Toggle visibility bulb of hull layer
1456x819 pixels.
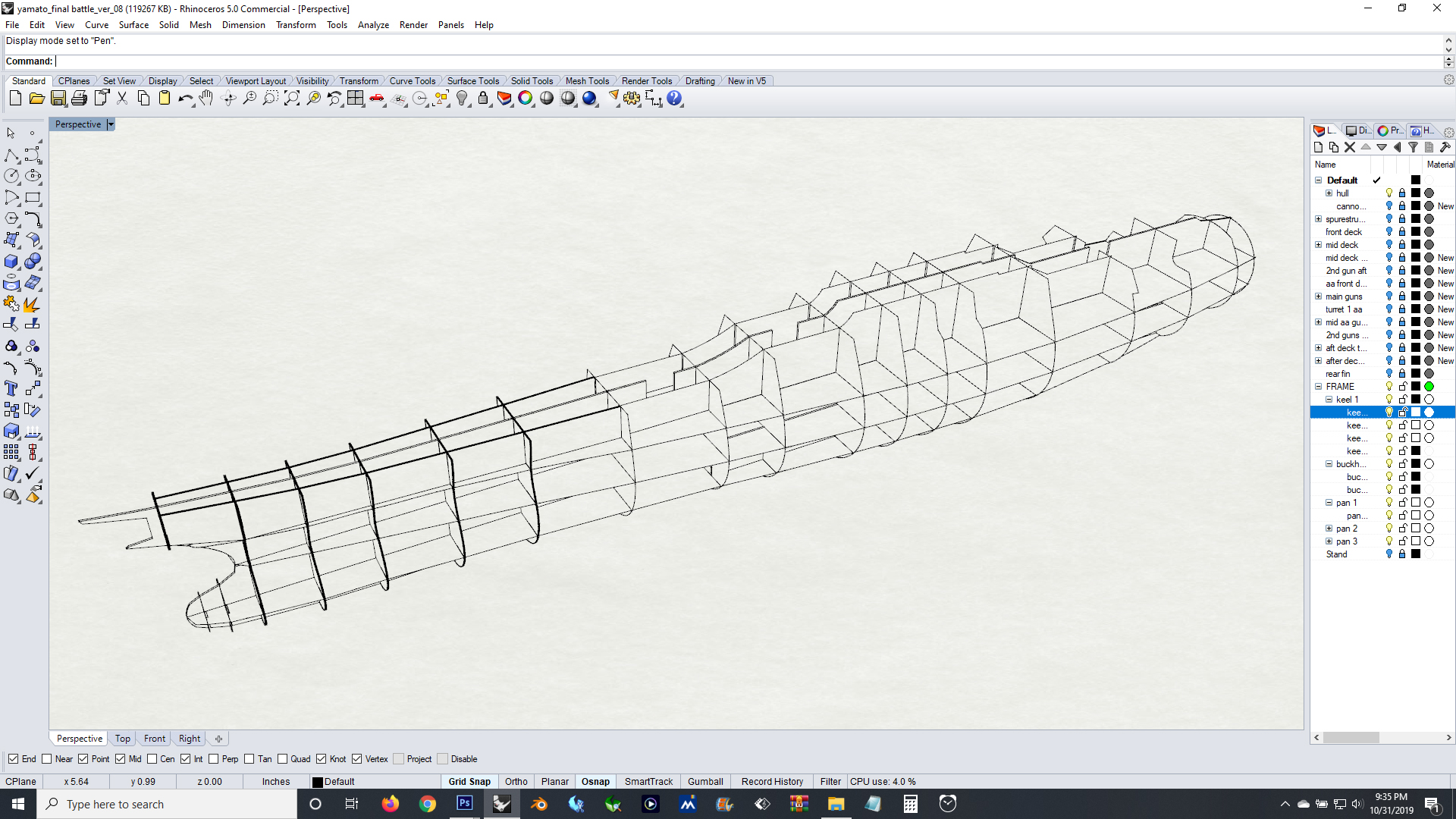(x=1389, y=193)
